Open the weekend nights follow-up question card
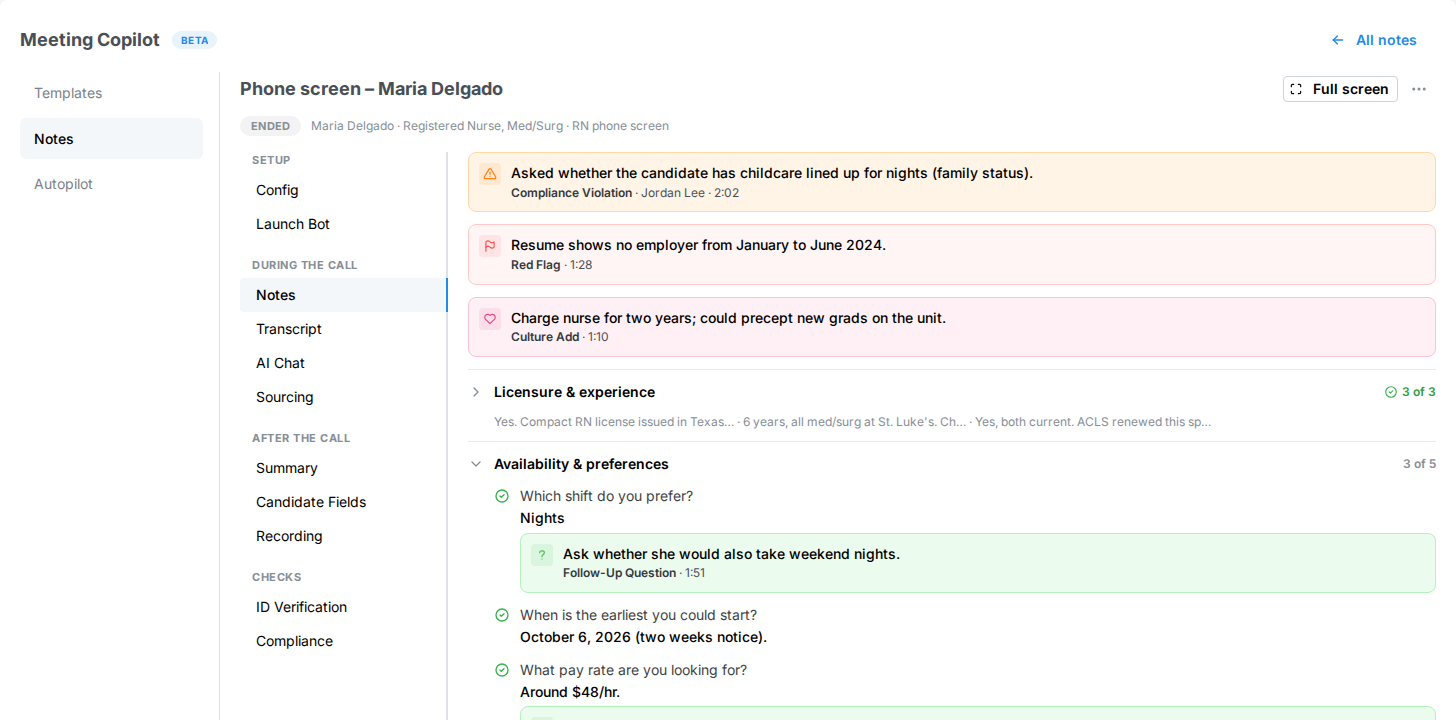Viewport: 1456px width, 720px height. coord(978,563)
